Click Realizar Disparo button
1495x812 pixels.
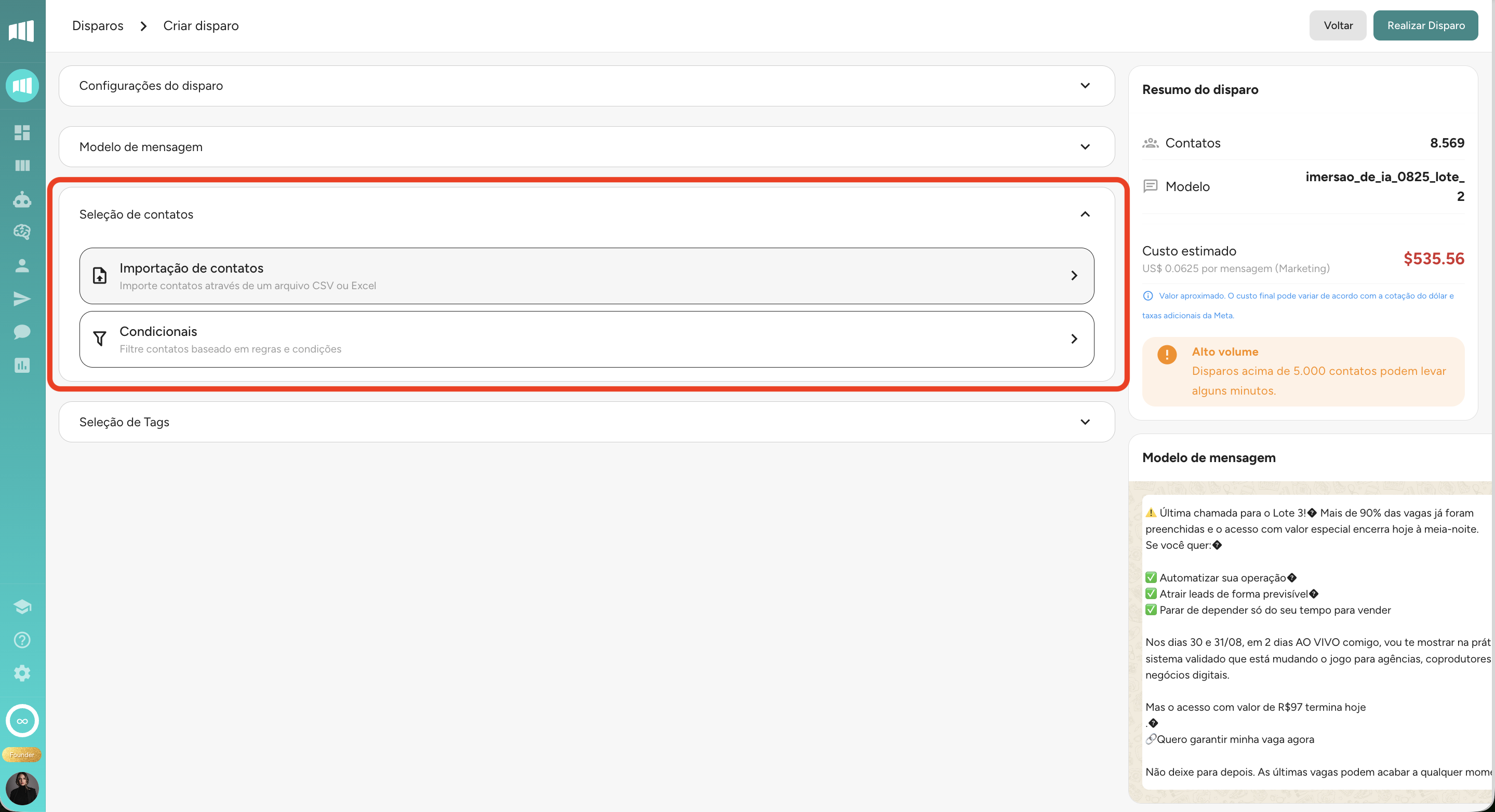click(1425, 25)
